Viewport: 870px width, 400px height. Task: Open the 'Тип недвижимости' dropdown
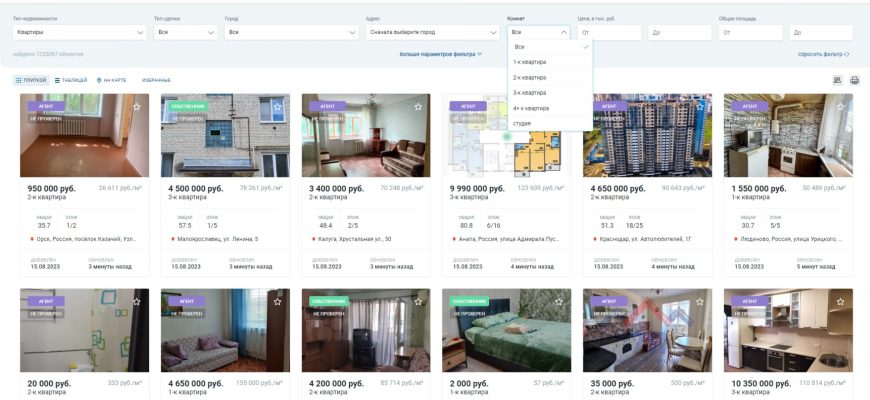click(x=78, y=32)
